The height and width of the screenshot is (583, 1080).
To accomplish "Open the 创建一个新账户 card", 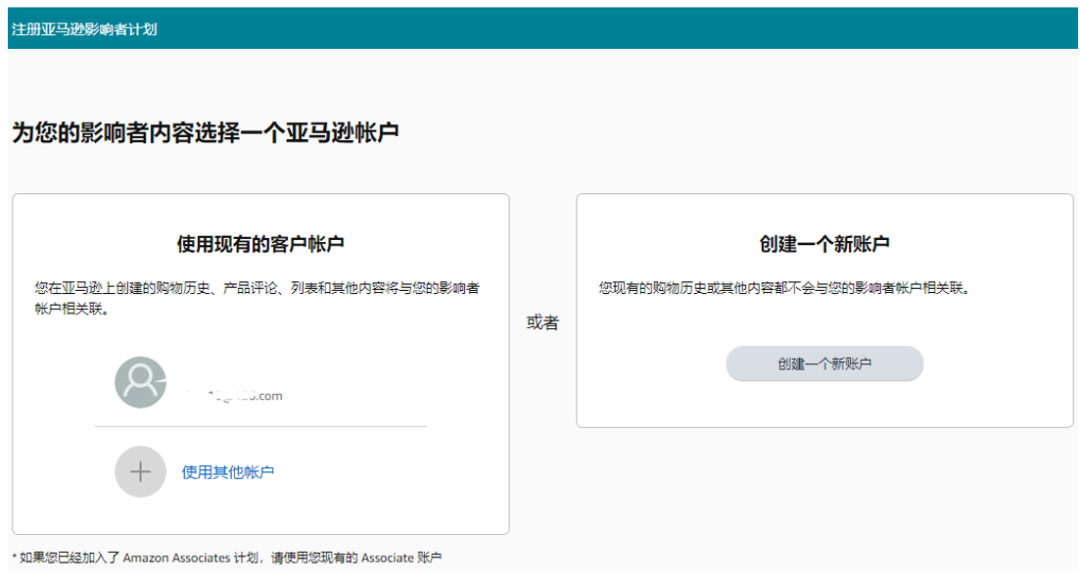I will pos(825,363).
